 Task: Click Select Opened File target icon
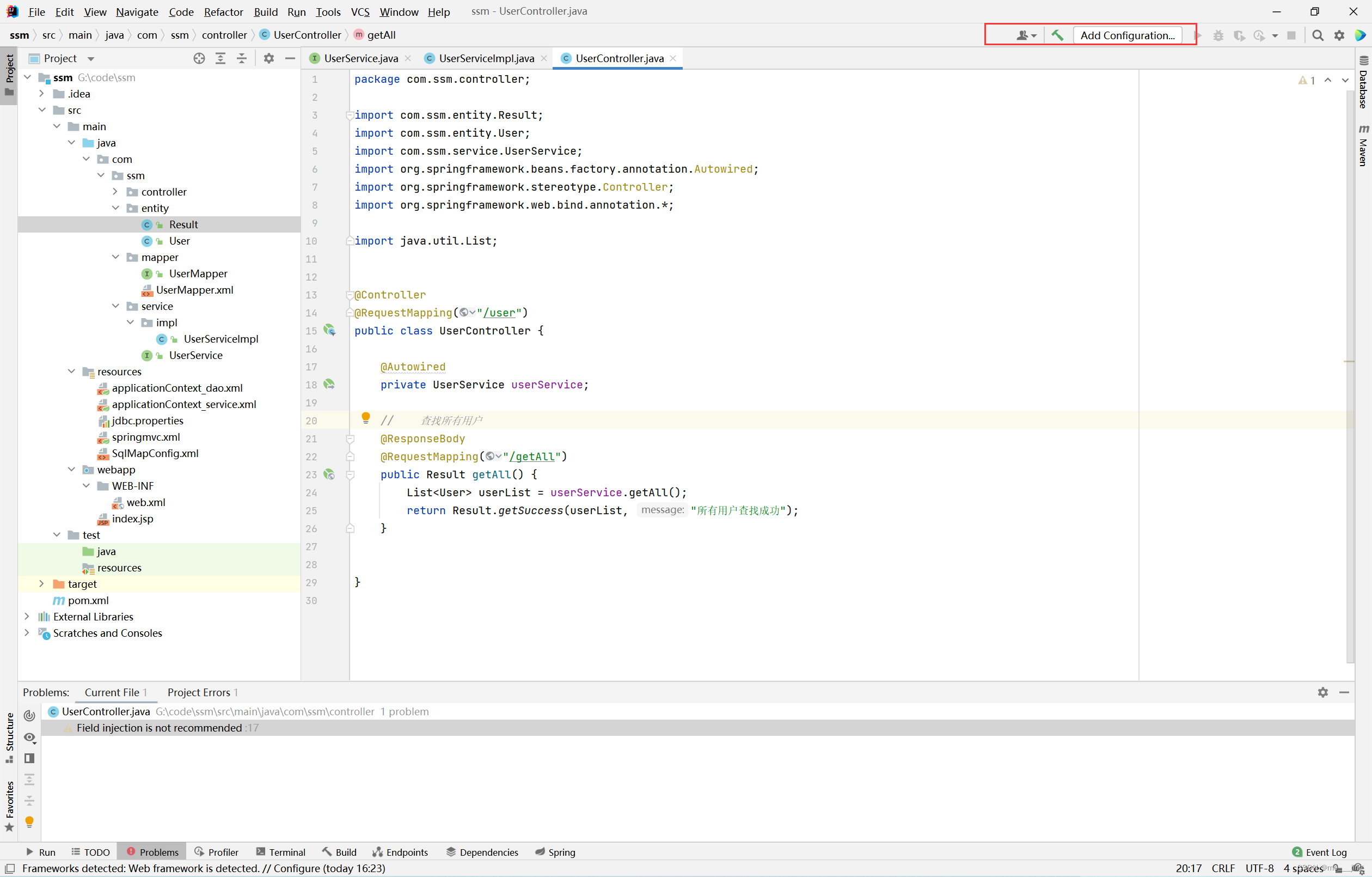click(199, 58)
